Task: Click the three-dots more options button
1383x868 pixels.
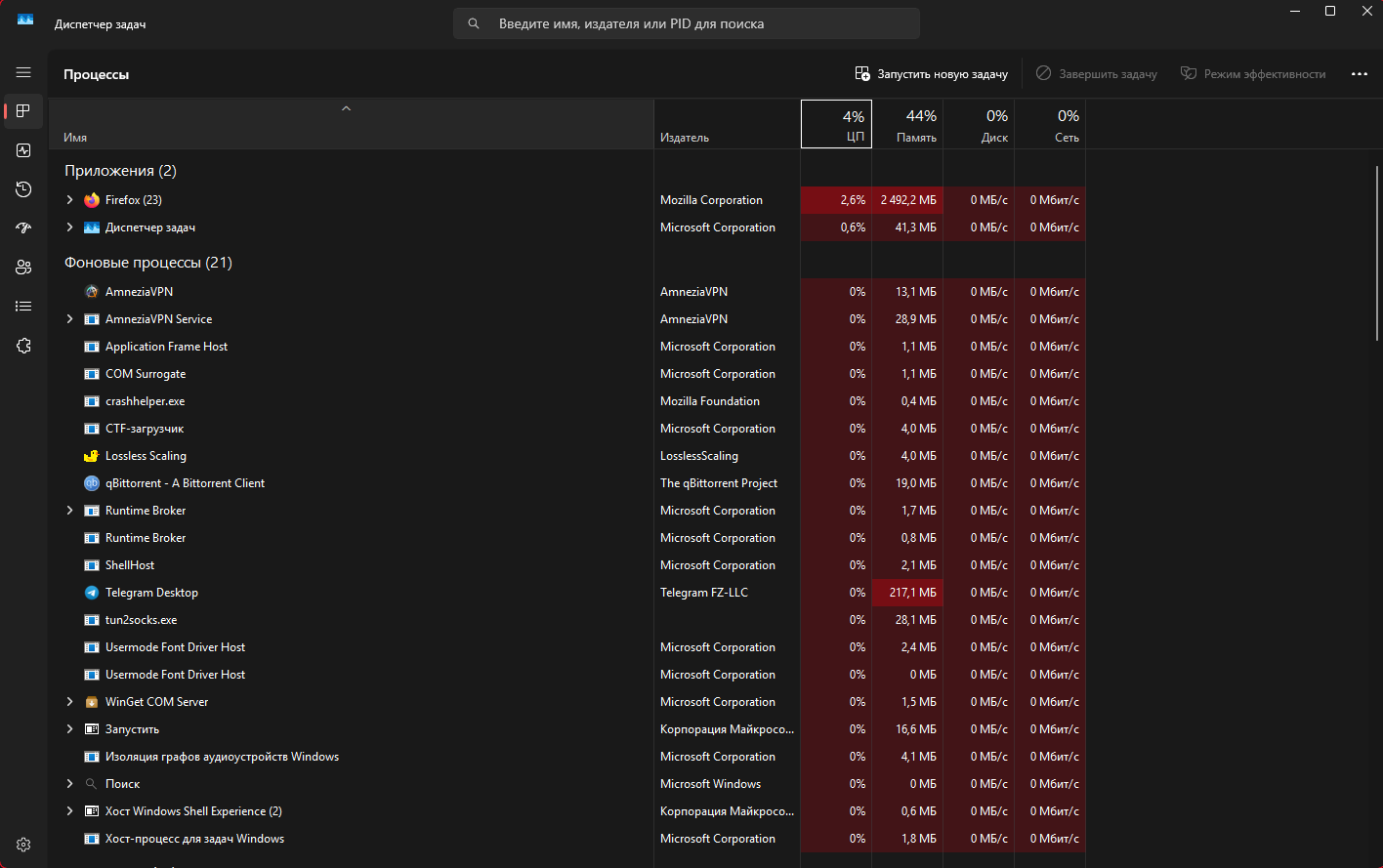Action: coord(1359,74)
